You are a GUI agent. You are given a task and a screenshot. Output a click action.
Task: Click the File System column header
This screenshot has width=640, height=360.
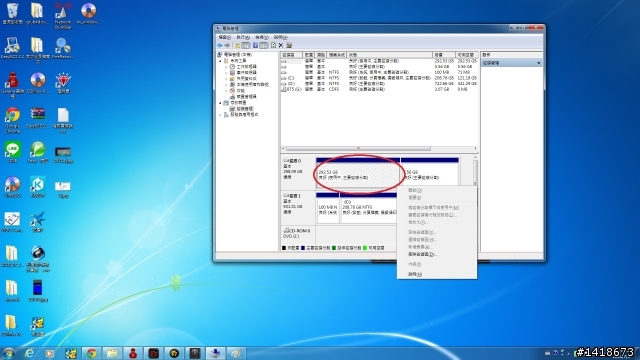tap(337, 55)
